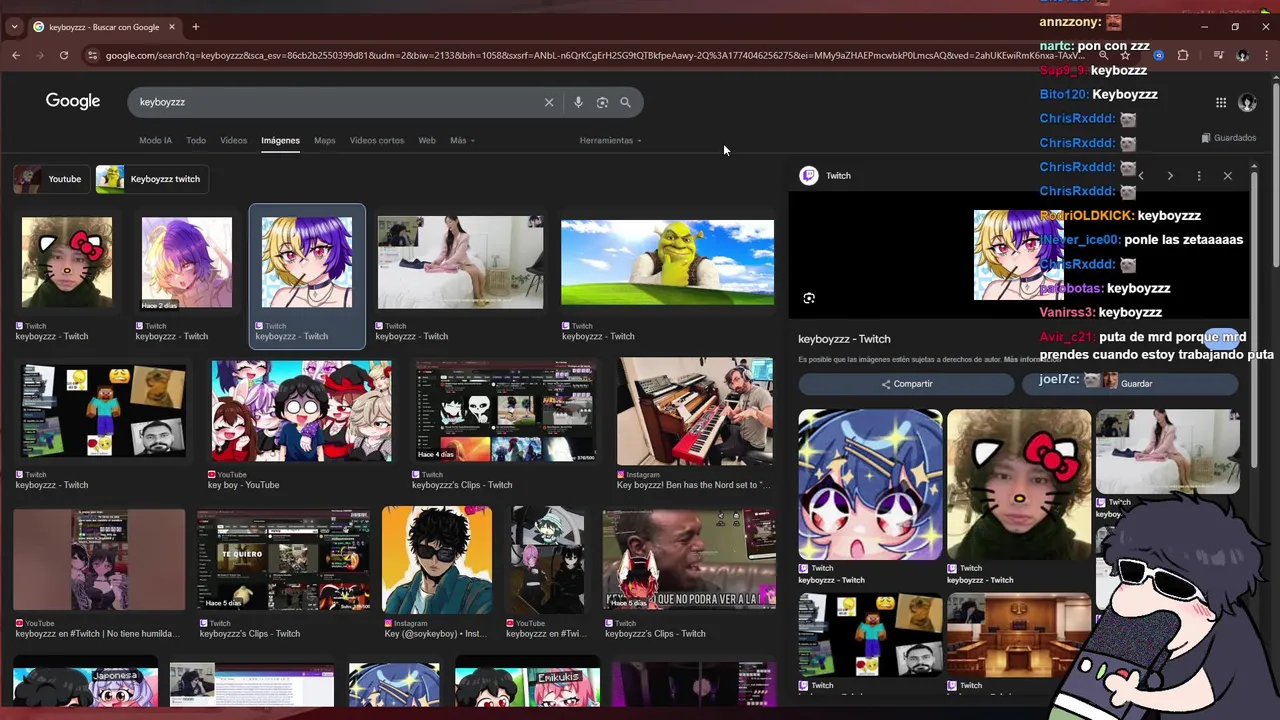Open related blue-haired sparkle-eyes anime image
This screenshot has height=720, width=1280.
click(870, 484)
